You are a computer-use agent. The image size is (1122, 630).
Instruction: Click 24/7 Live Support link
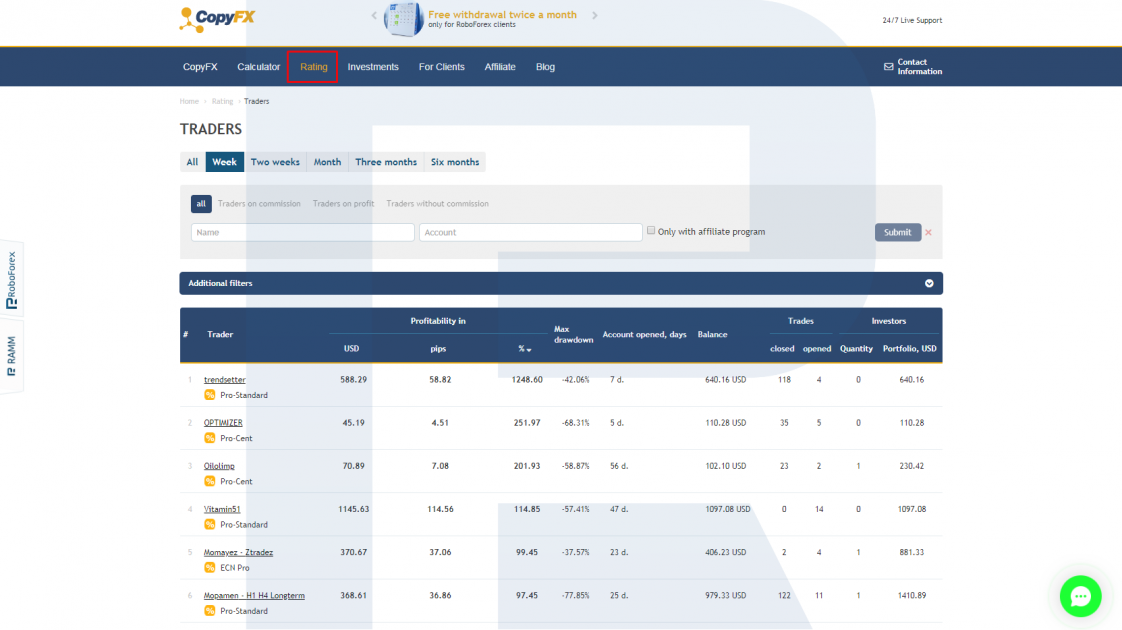(912, 21)
